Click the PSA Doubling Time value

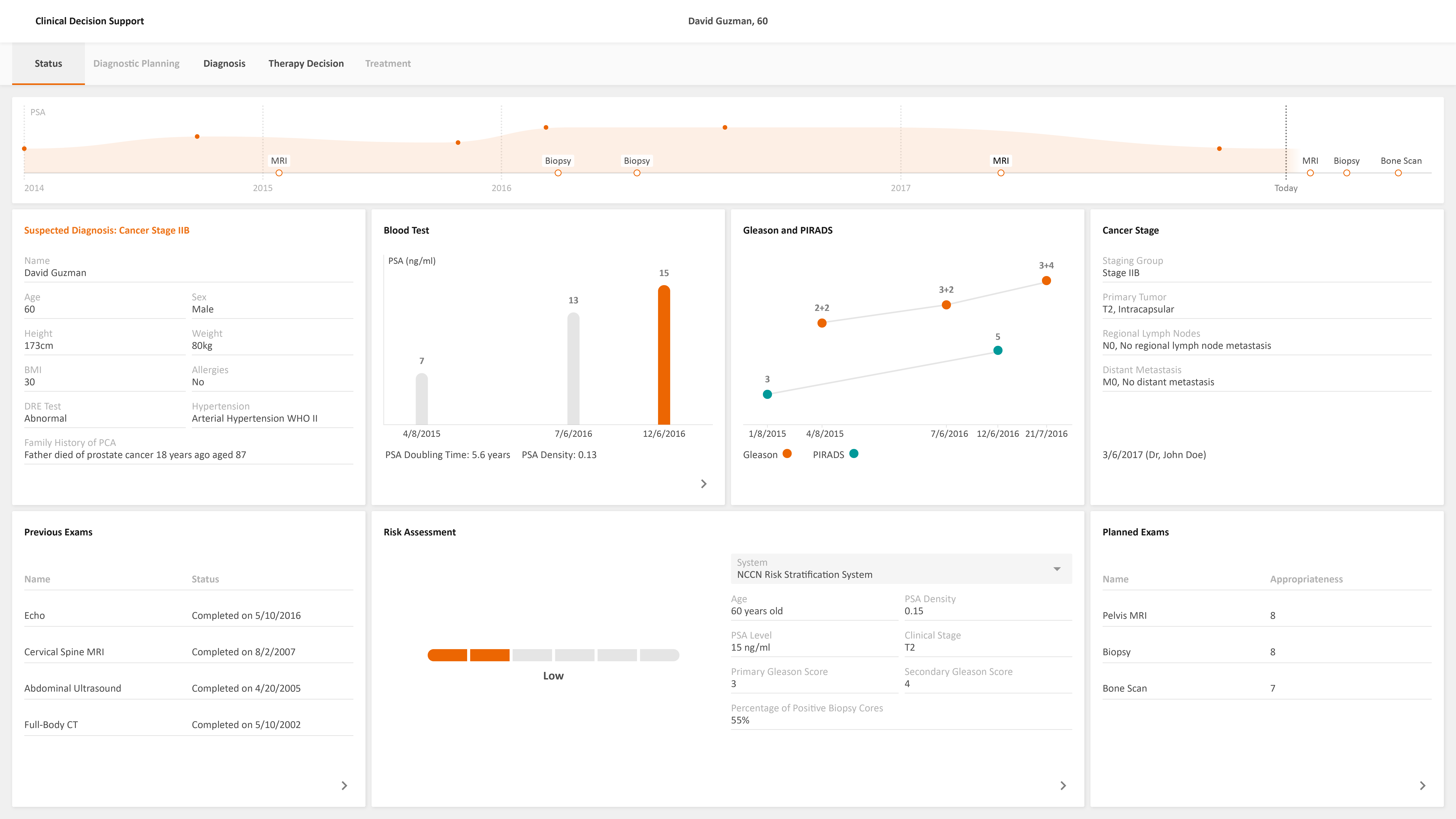pyautogui.click(x=448, y=455)
